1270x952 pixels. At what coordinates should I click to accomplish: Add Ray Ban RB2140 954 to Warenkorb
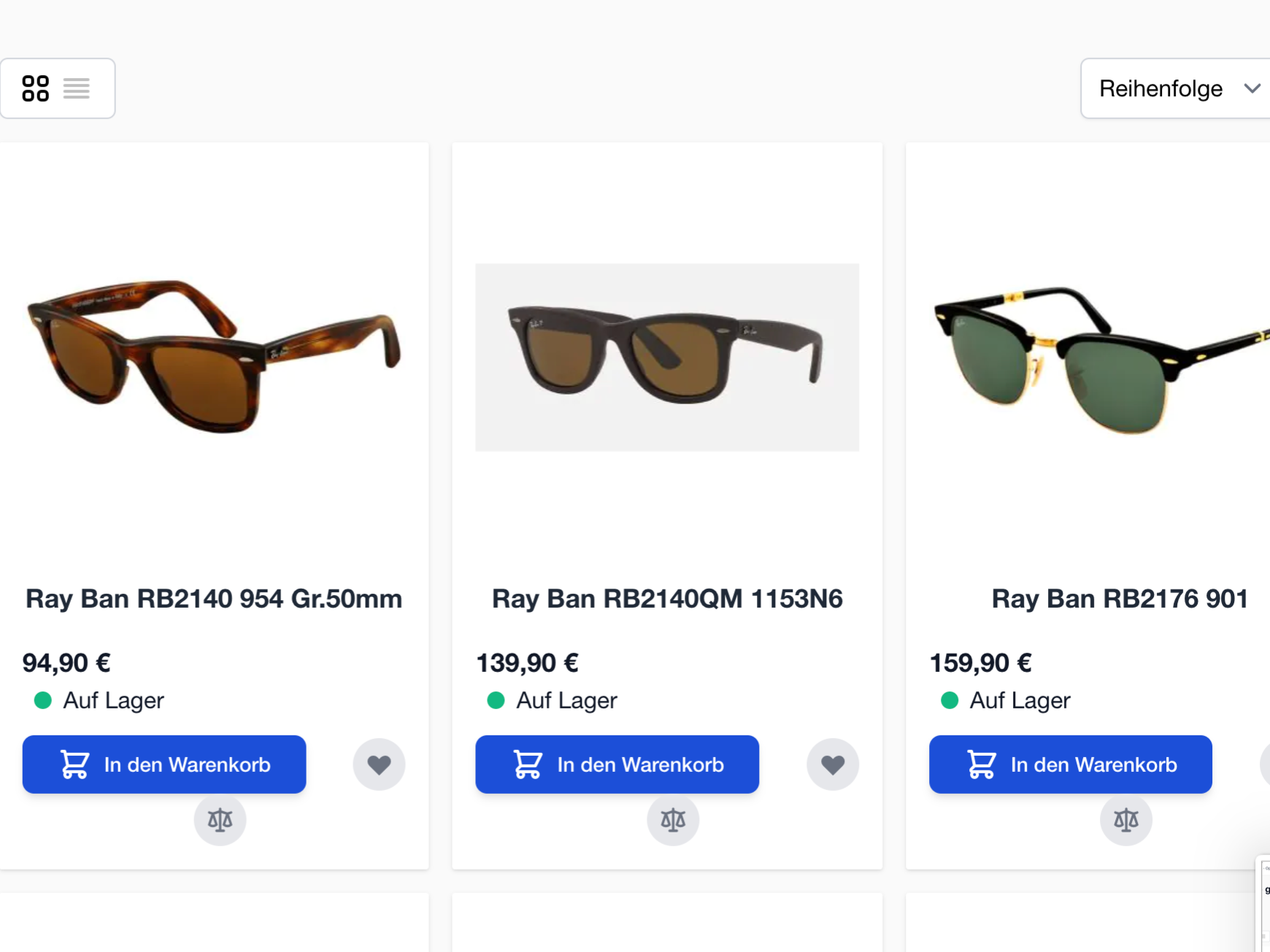point(164,765)
